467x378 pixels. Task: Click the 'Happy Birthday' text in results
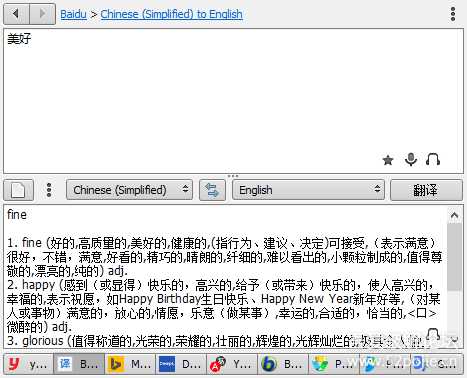coord(160,299)
